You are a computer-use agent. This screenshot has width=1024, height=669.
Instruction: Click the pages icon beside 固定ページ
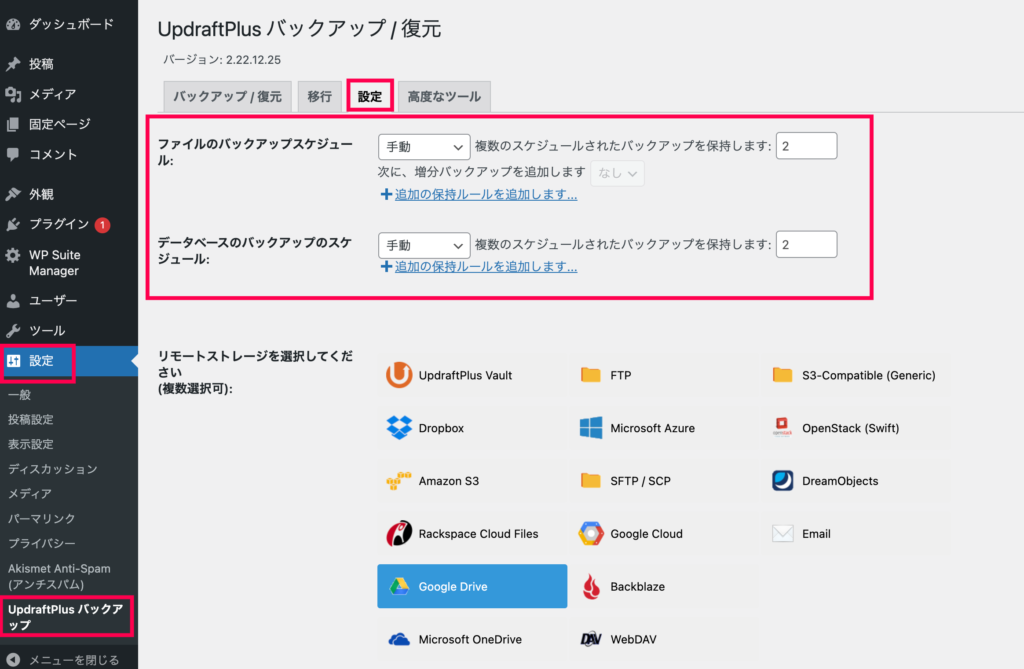[13, 124]
